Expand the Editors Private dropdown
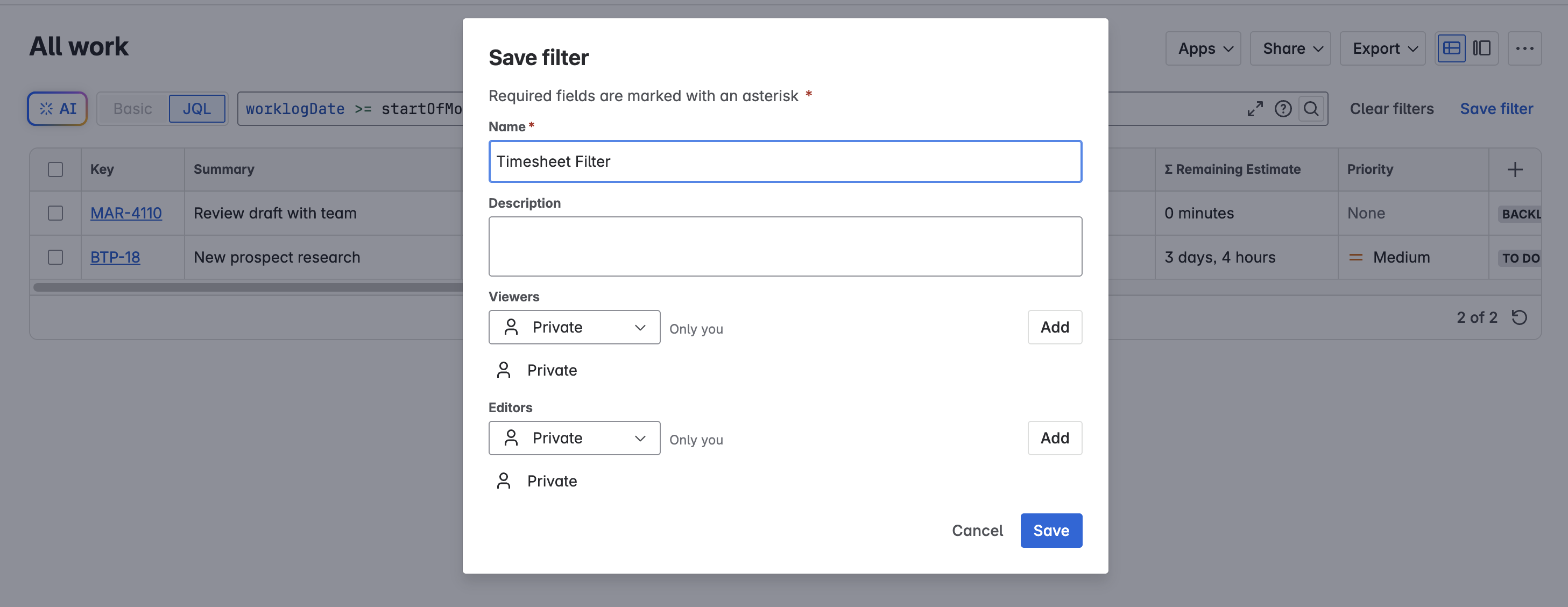1568x607 pixels. (574, 437)
